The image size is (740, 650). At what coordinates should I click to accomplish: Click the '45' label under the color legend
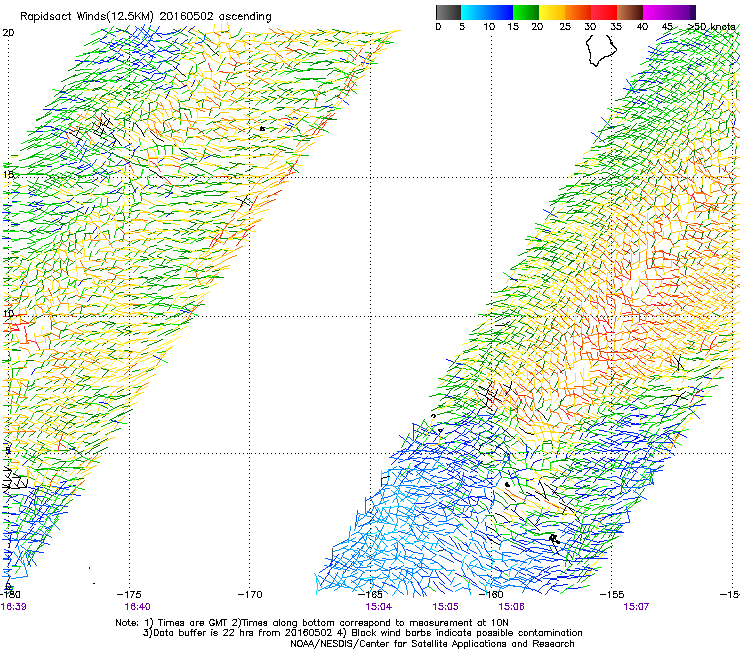(x=667, y=27)
